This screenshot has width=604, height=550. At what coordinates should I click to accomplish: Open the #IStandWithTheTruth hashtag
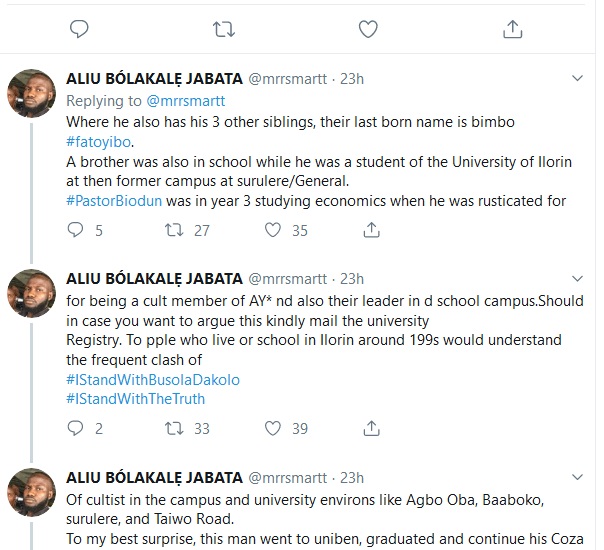135,399
